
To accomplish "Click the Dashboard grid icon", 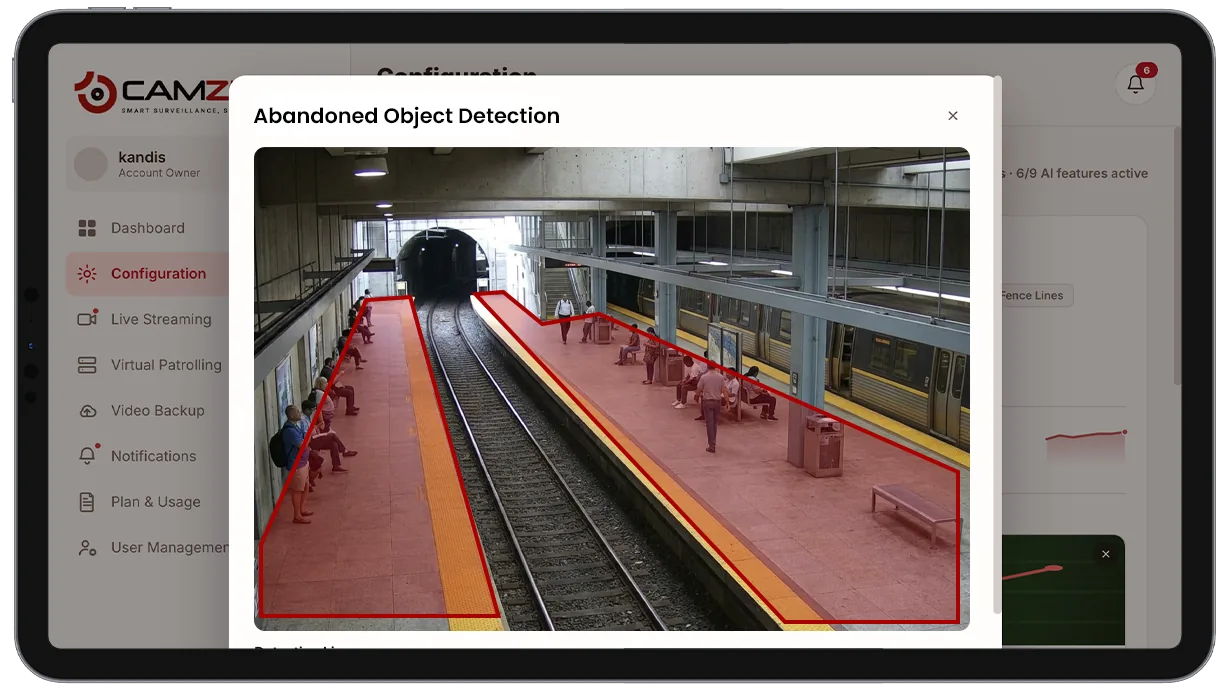I will pos(87,228).
